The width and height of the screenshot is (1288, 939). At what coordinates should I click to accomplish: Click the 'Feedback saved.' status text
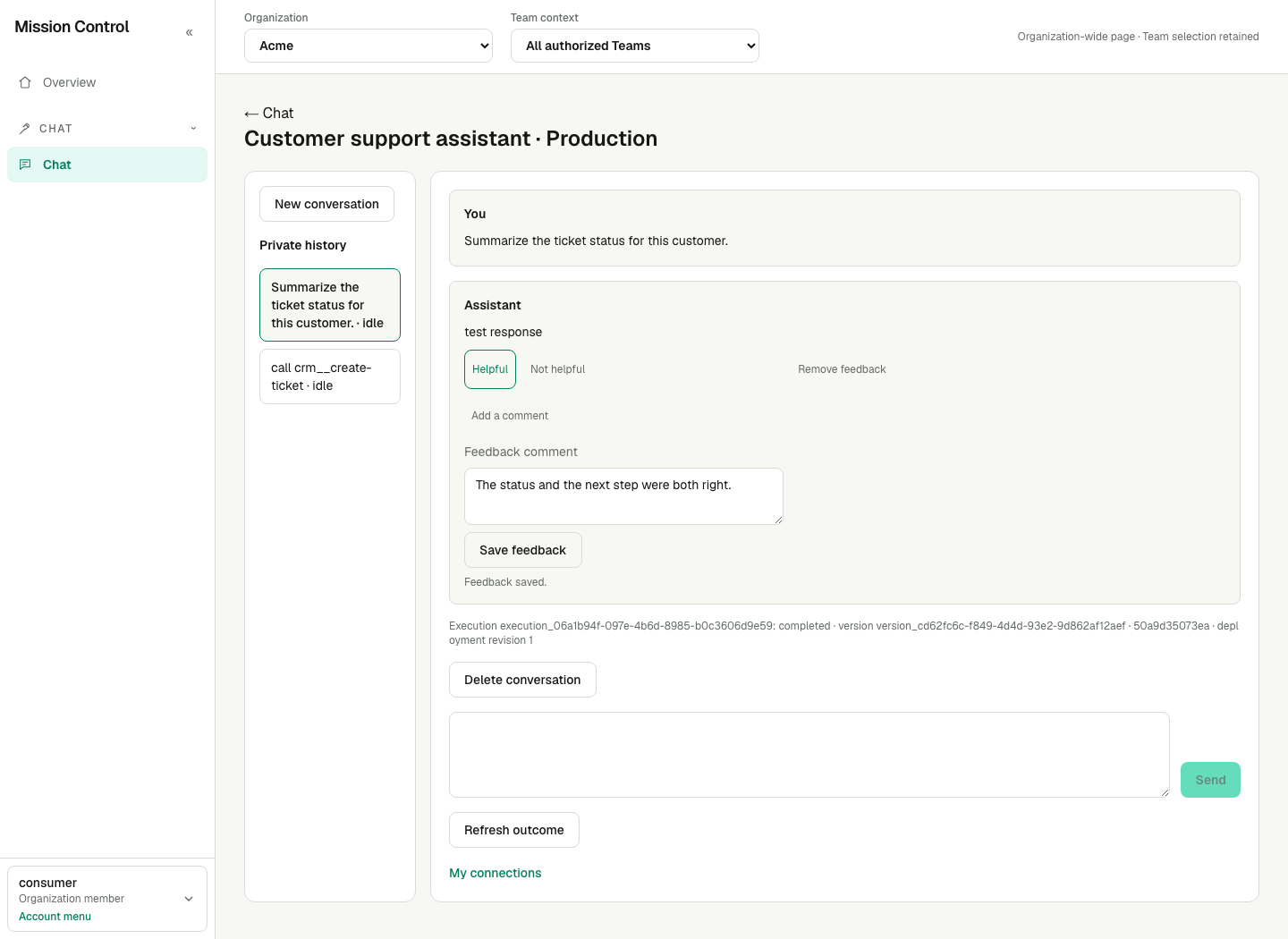click(505, 582)
